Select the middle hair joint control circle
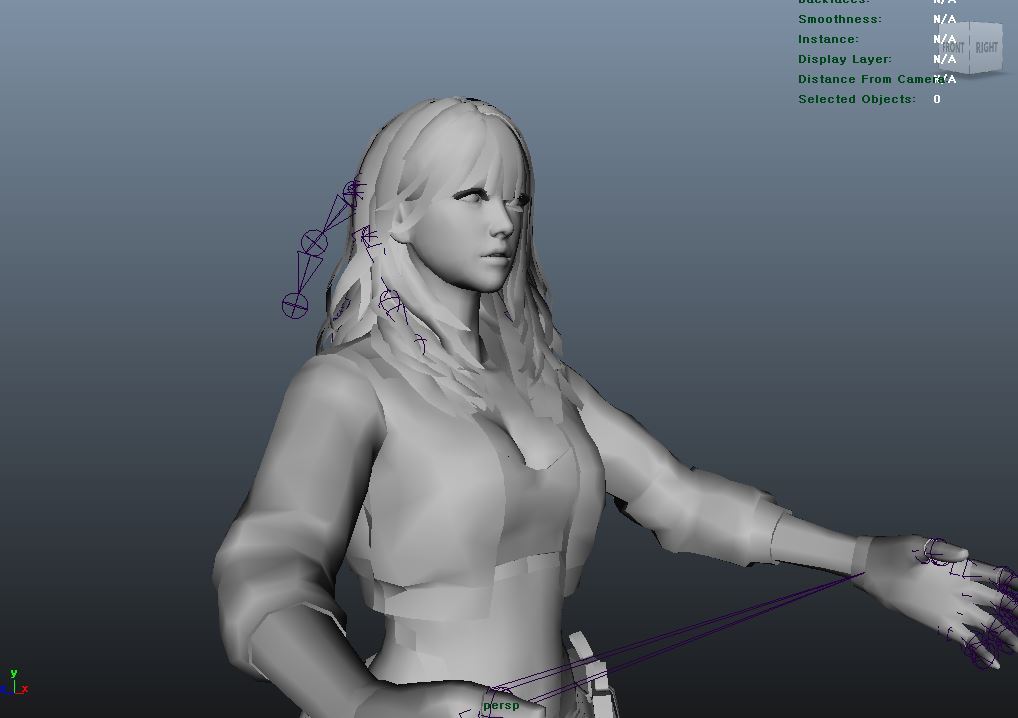Screen dimensions: 1018x718 click(314, 242)
